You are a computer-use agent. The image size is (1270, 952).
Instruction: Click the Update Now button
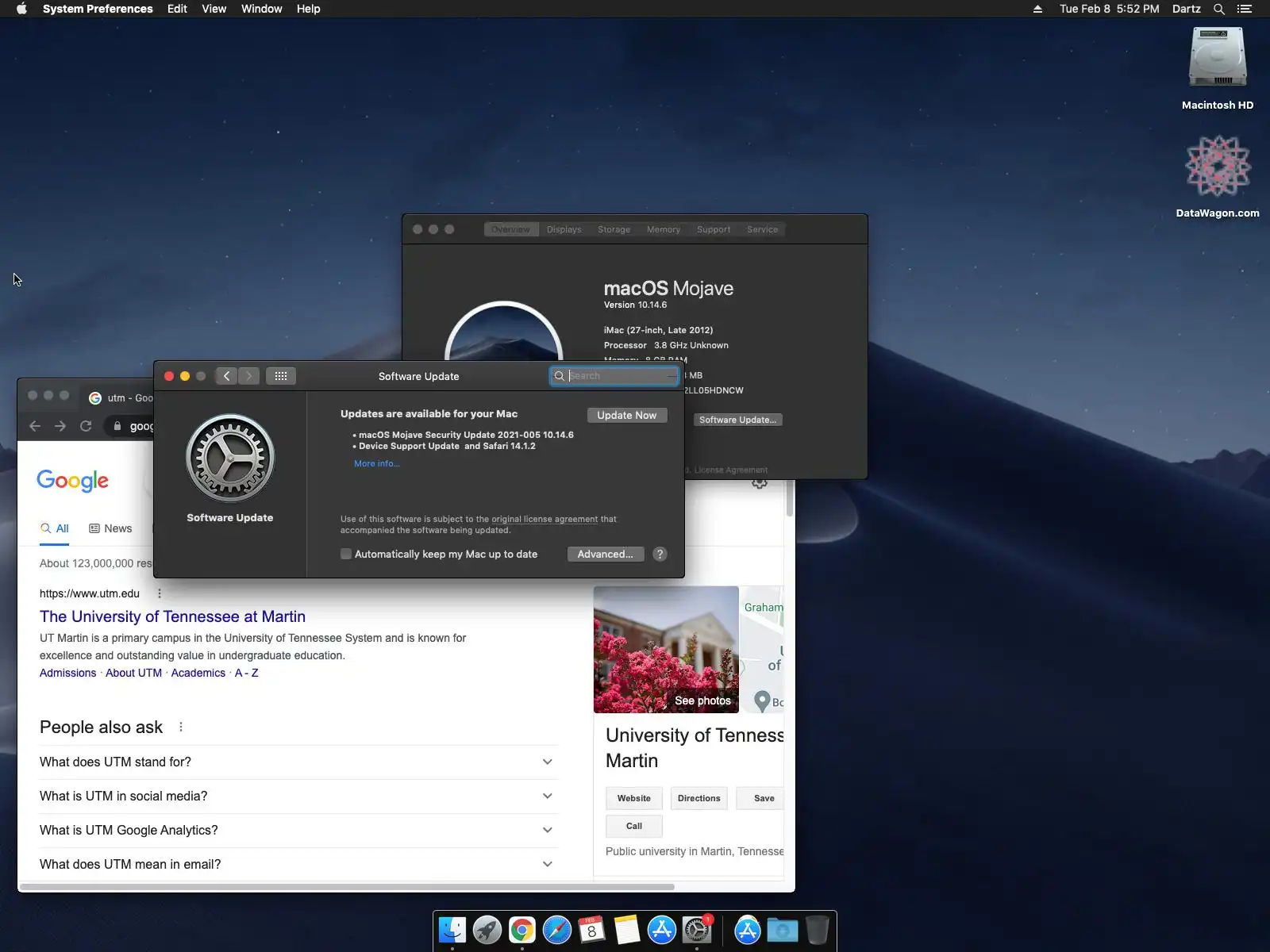click(x=627, y=415)
